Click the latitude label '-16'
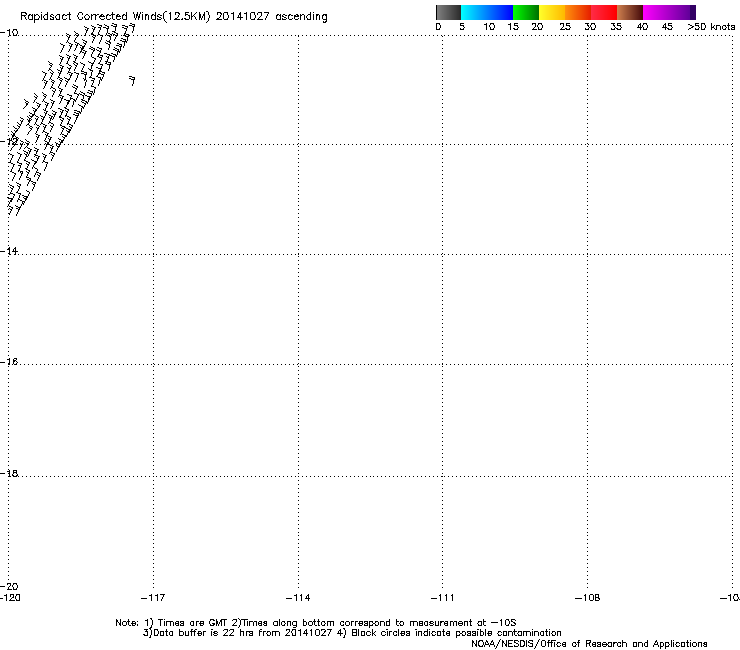Screen dimensions: 740x650 (9, 362)
